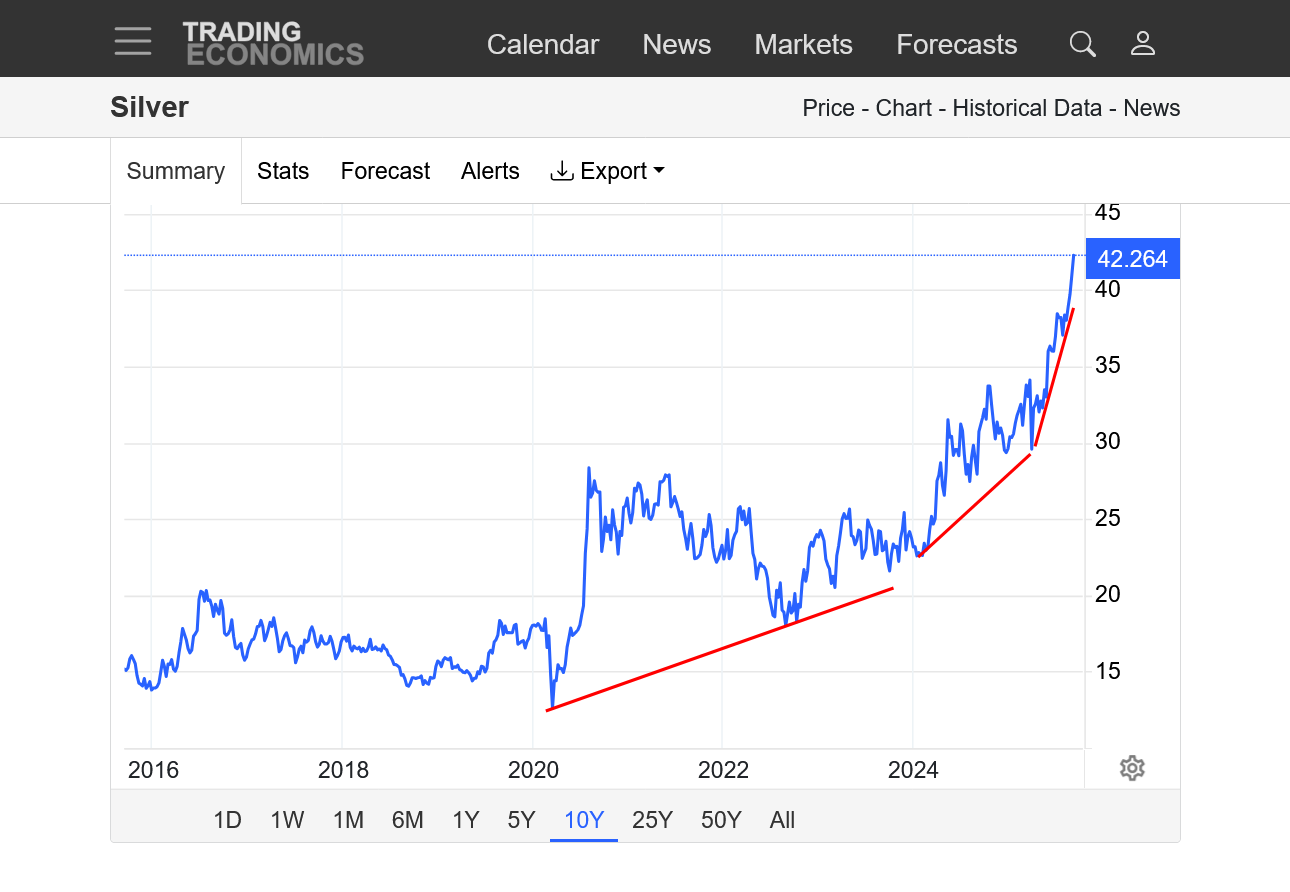Open the hamburger navigation menu
1290x892 pixels.
[133, 42]
